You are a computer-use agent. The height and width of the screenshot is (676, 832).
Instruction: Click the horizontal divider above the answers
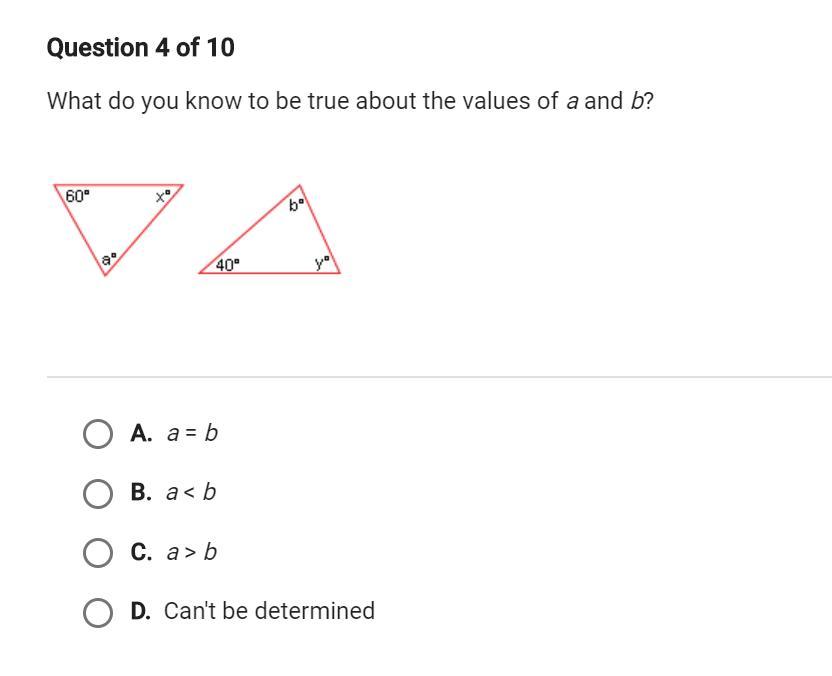click(x=439, y=377)
